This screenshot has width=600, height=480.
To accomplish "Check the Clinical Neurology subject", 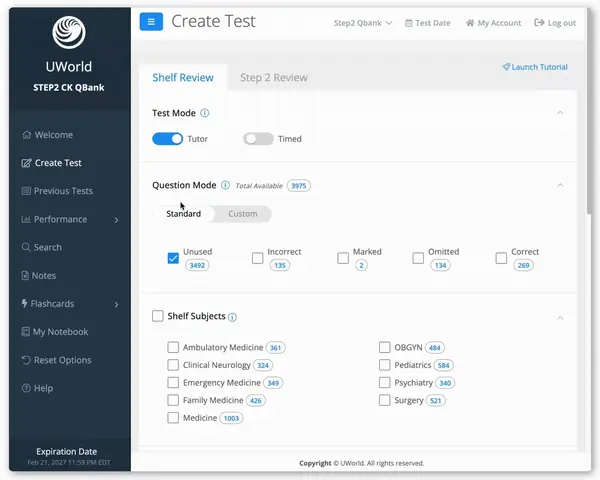I will point(173,365).
